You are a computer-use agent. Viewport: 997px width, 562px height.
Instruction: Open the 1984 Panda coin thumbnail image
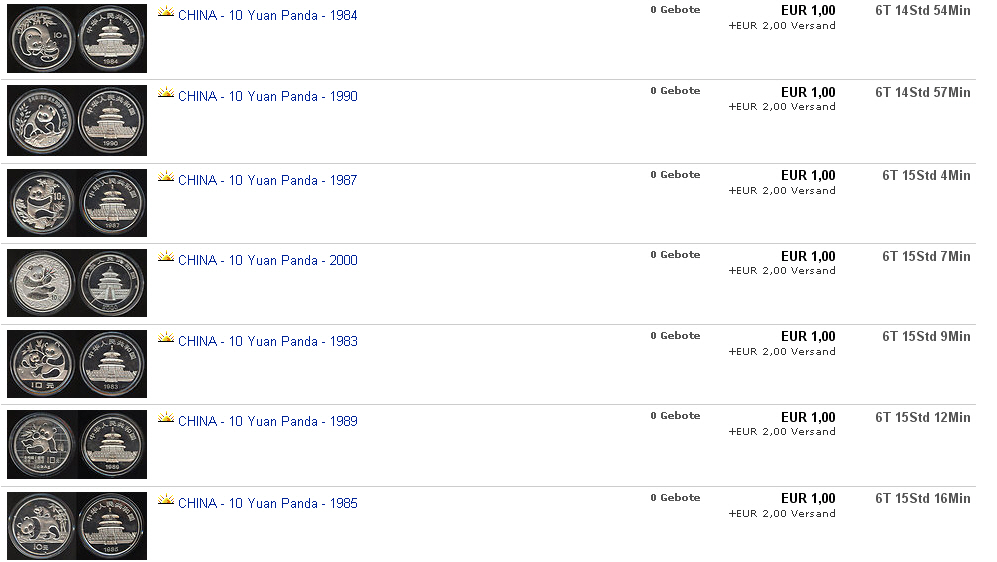pos(77,40)
